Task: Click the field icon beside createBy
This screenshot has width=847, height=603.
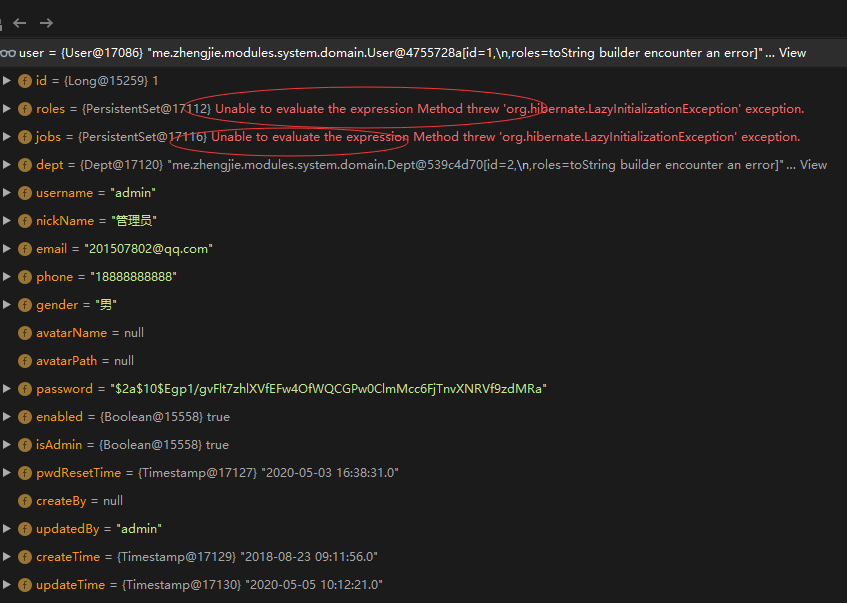Action: 25,501
